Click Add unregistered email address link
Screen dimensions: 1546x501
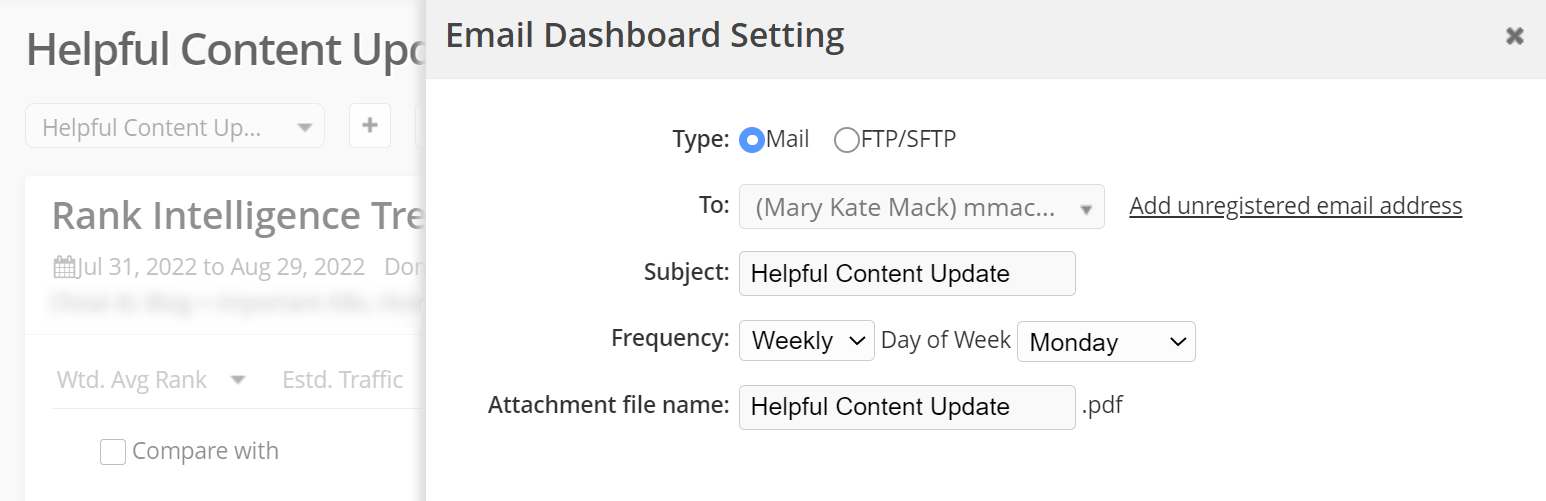pyautogui.click(x=1295, y=206)
